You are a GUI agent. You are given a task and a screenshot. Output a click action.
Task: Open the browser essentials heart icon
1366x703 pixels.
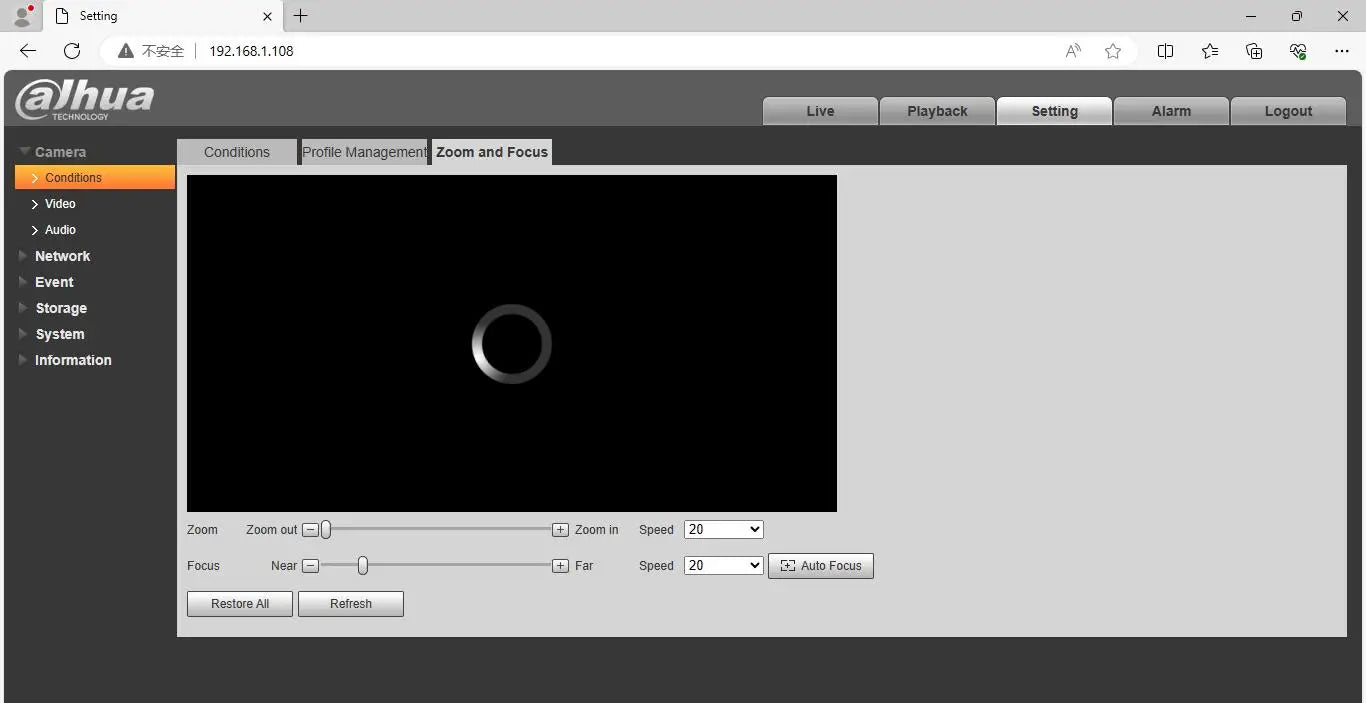click(1298, 51)
